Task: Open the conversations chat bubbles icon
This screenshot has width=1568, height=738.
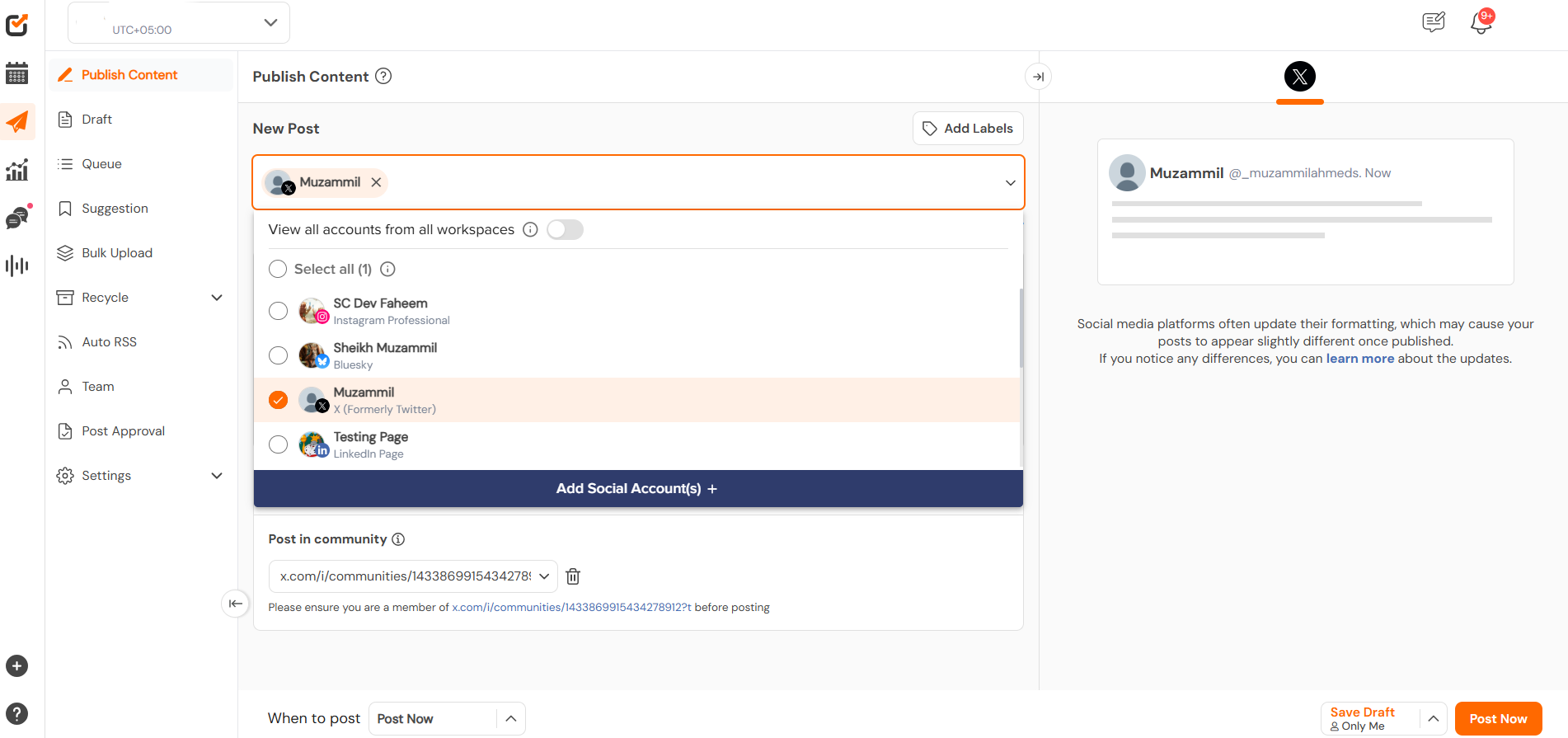Action: click(17, 218)
